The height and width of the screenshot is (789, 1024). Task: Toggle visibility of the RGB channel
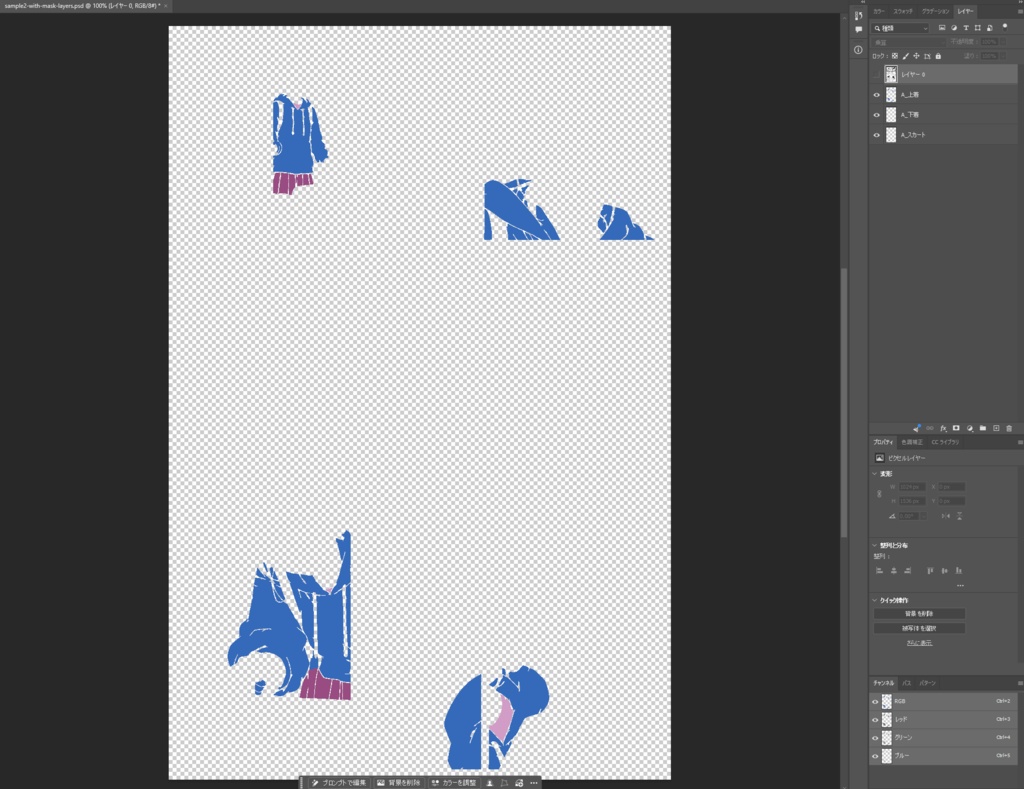pyautogui.click(x=875, y=701)
